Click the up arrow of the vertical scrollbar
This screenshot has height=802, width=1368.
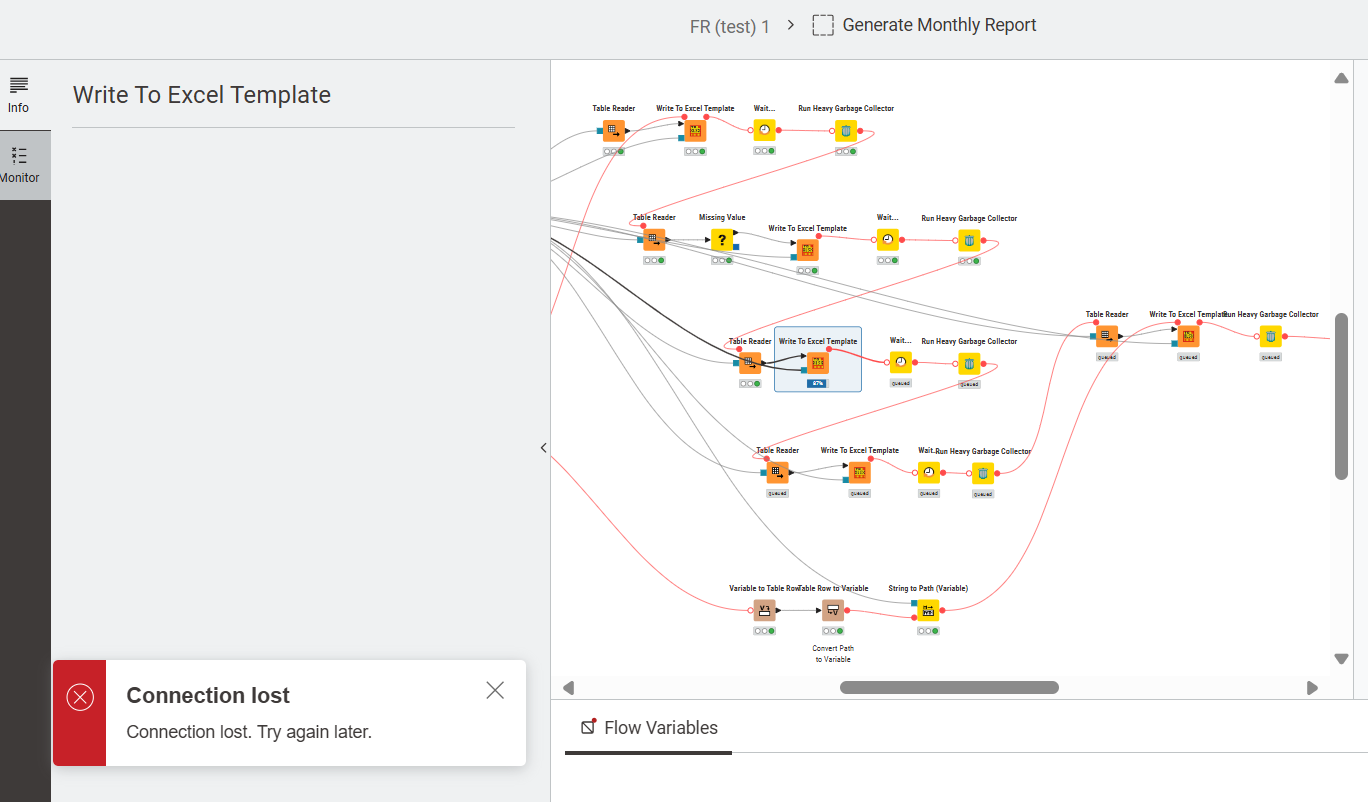[1342, 78]
